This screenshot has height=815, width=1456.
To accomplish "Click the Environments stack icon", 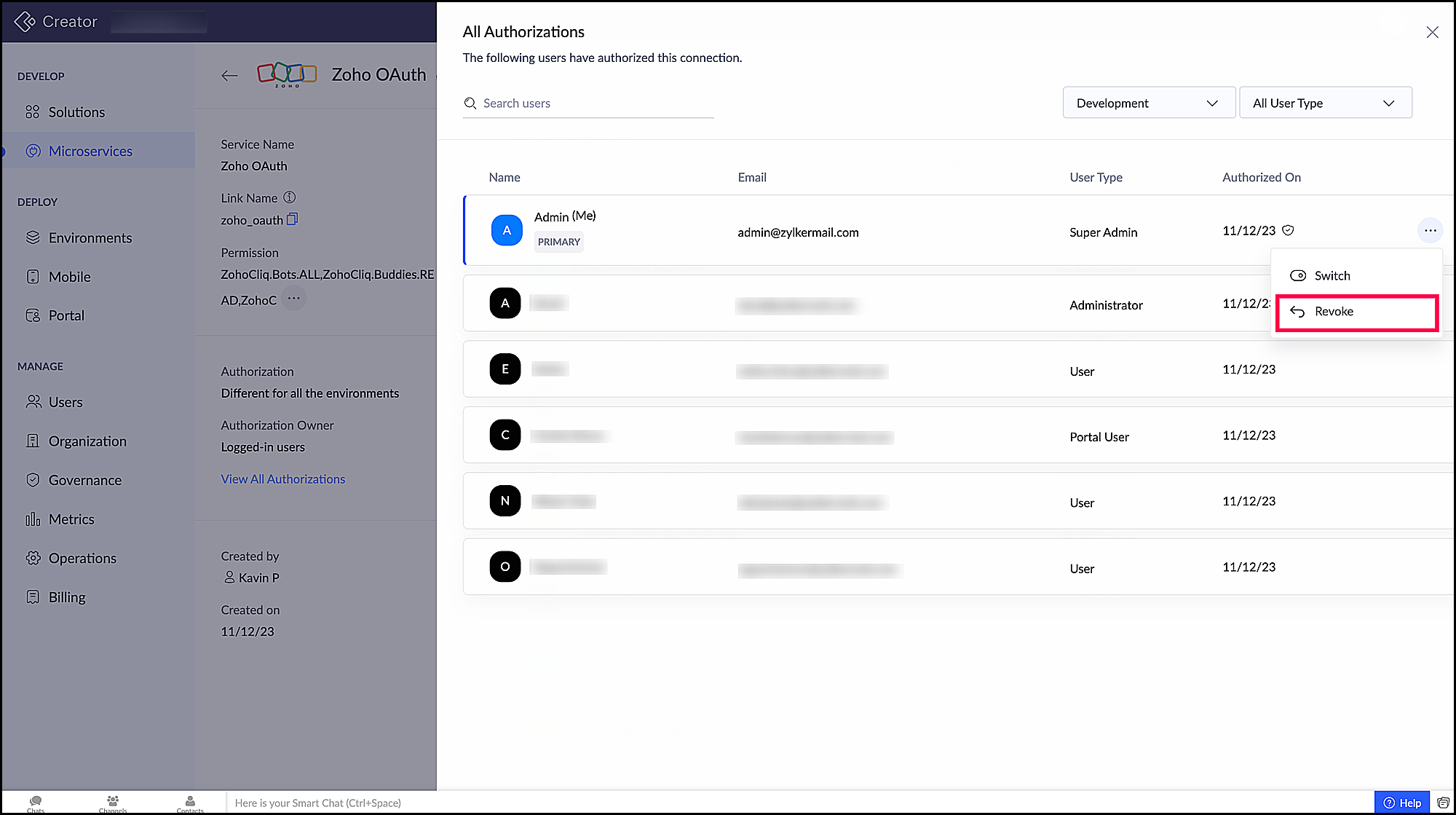I will point(32,238).
